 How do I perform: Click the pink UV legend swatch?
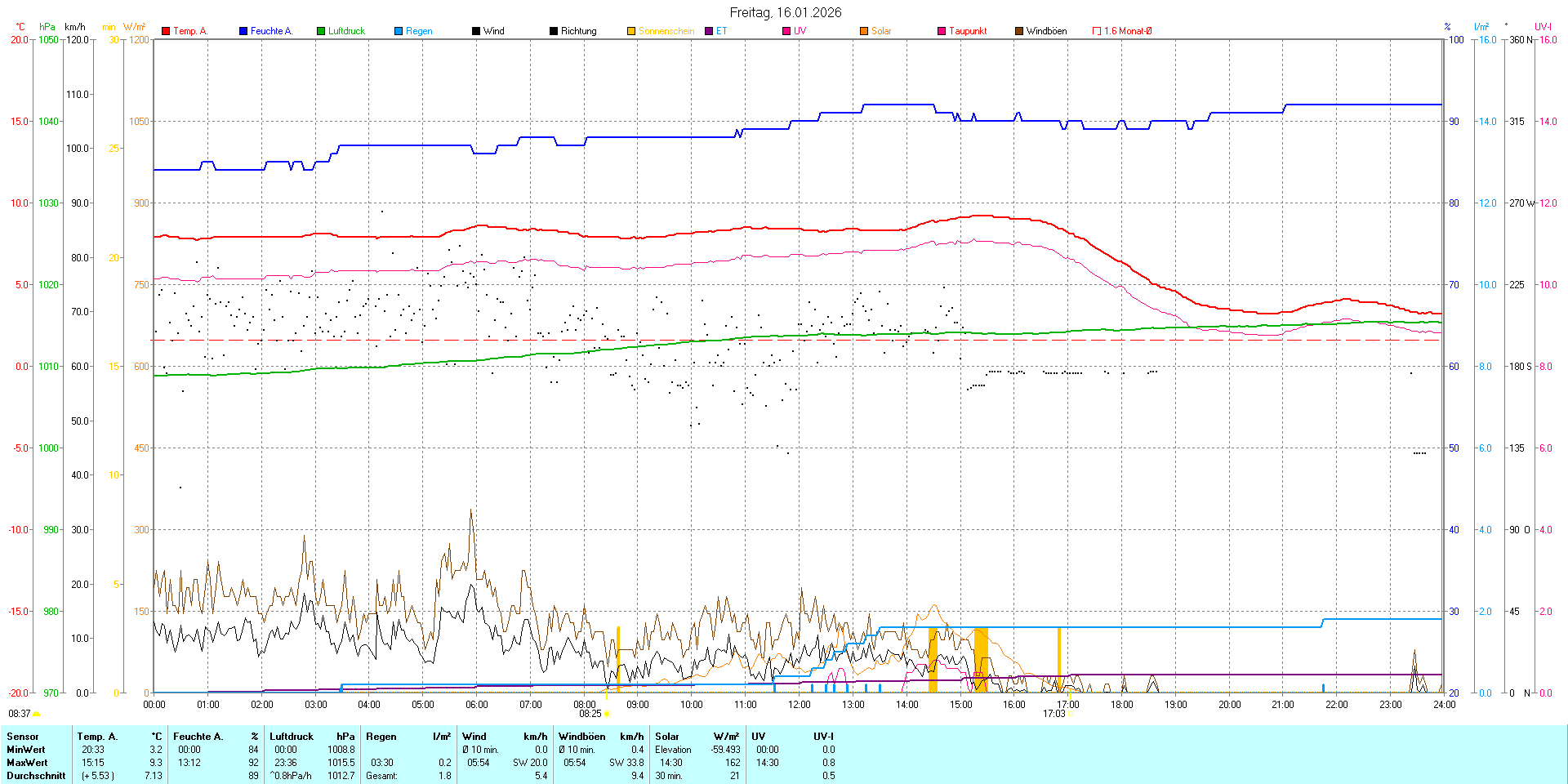pos(786,31)
